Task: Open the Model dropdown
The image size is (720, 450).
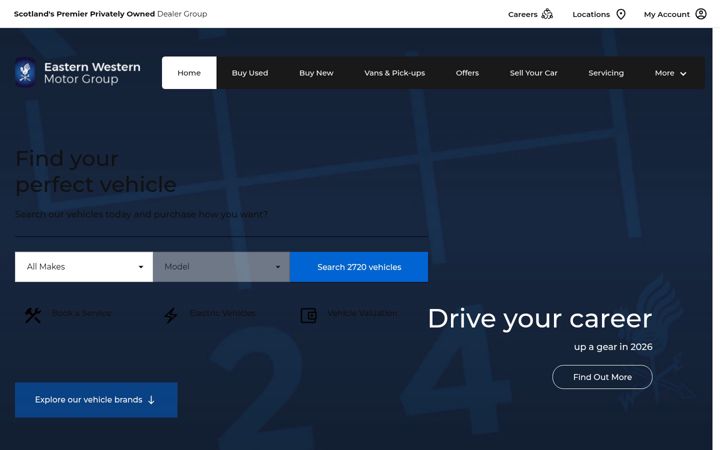Action: tap(221, 267)
